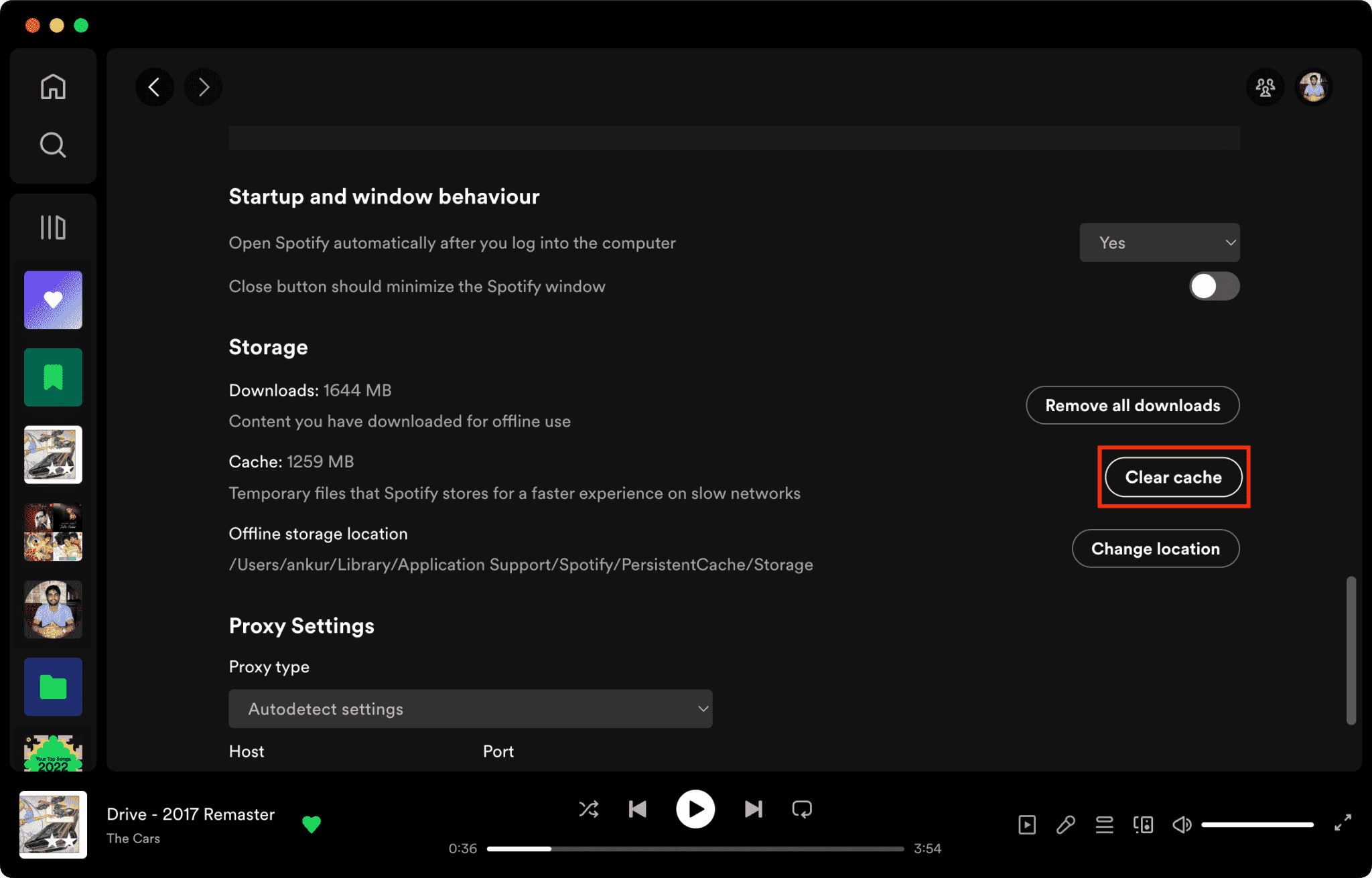Image resolution: width=1372 pixels, height=878 pixels.
Task: Click Change location for offline storage
Action: coord(1155,548)
